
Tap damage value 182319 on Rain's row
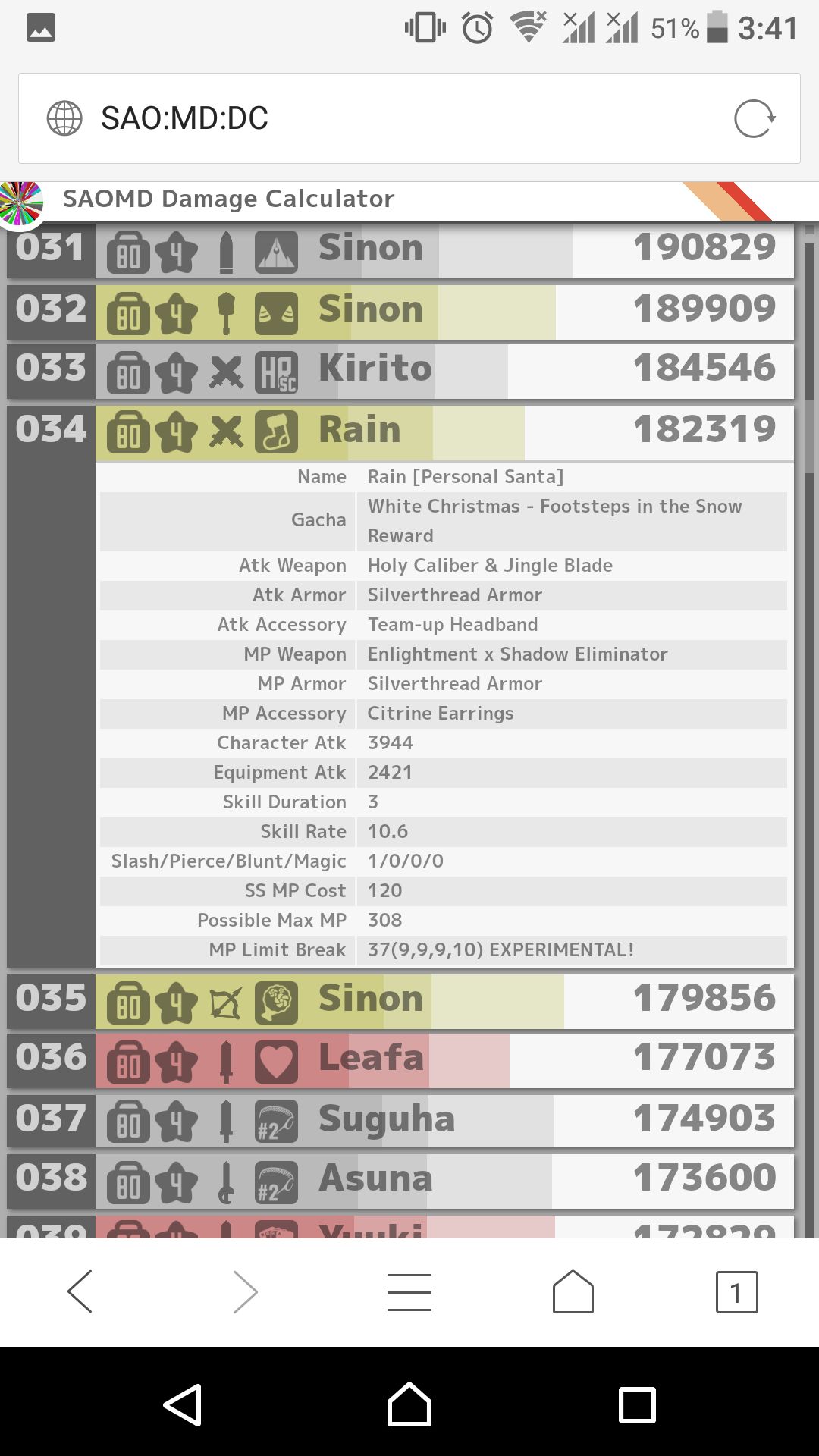pos(704,430)
